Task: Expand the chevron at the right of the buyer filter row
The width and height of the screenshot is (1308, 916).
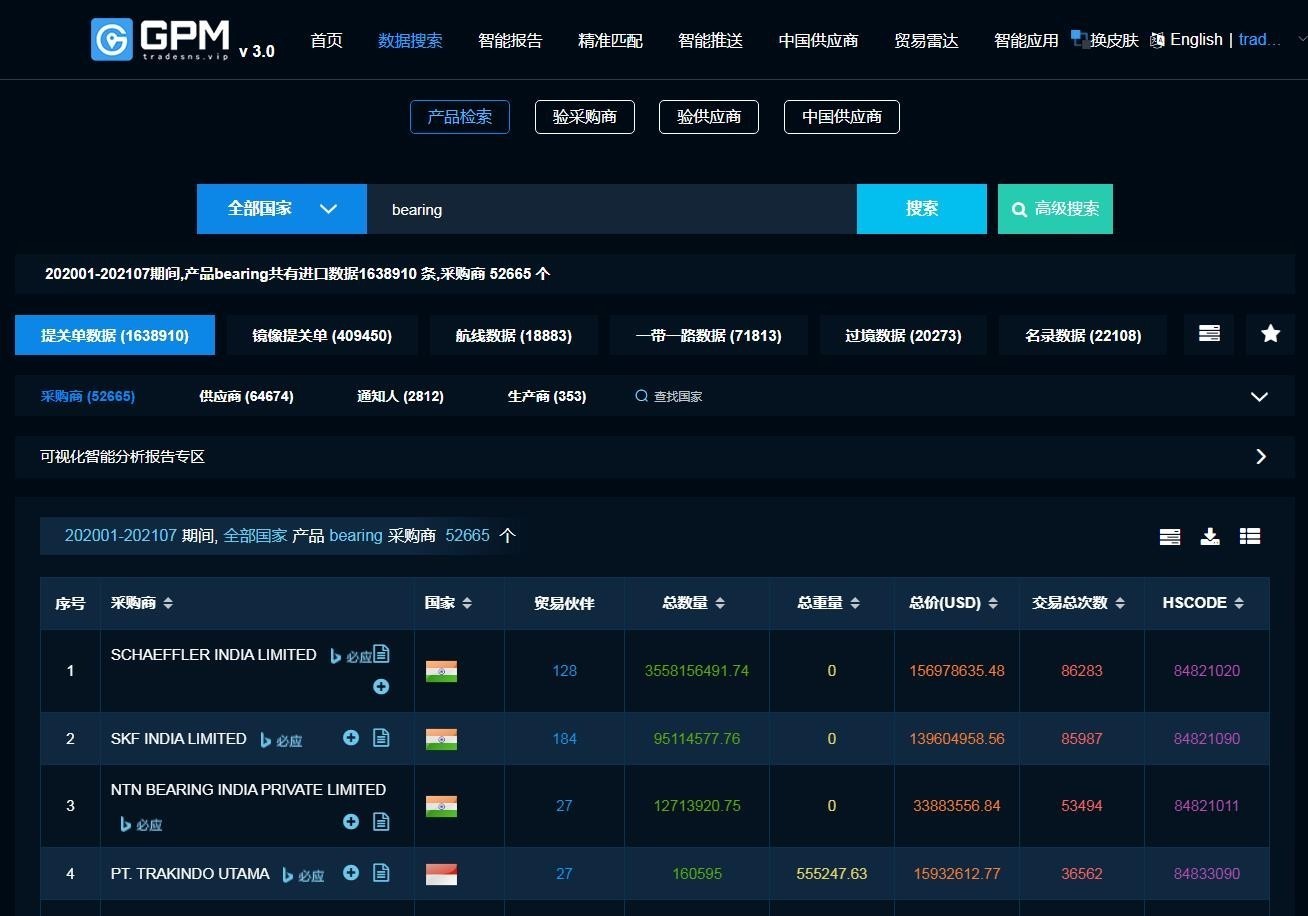Action: point(1259,396)
